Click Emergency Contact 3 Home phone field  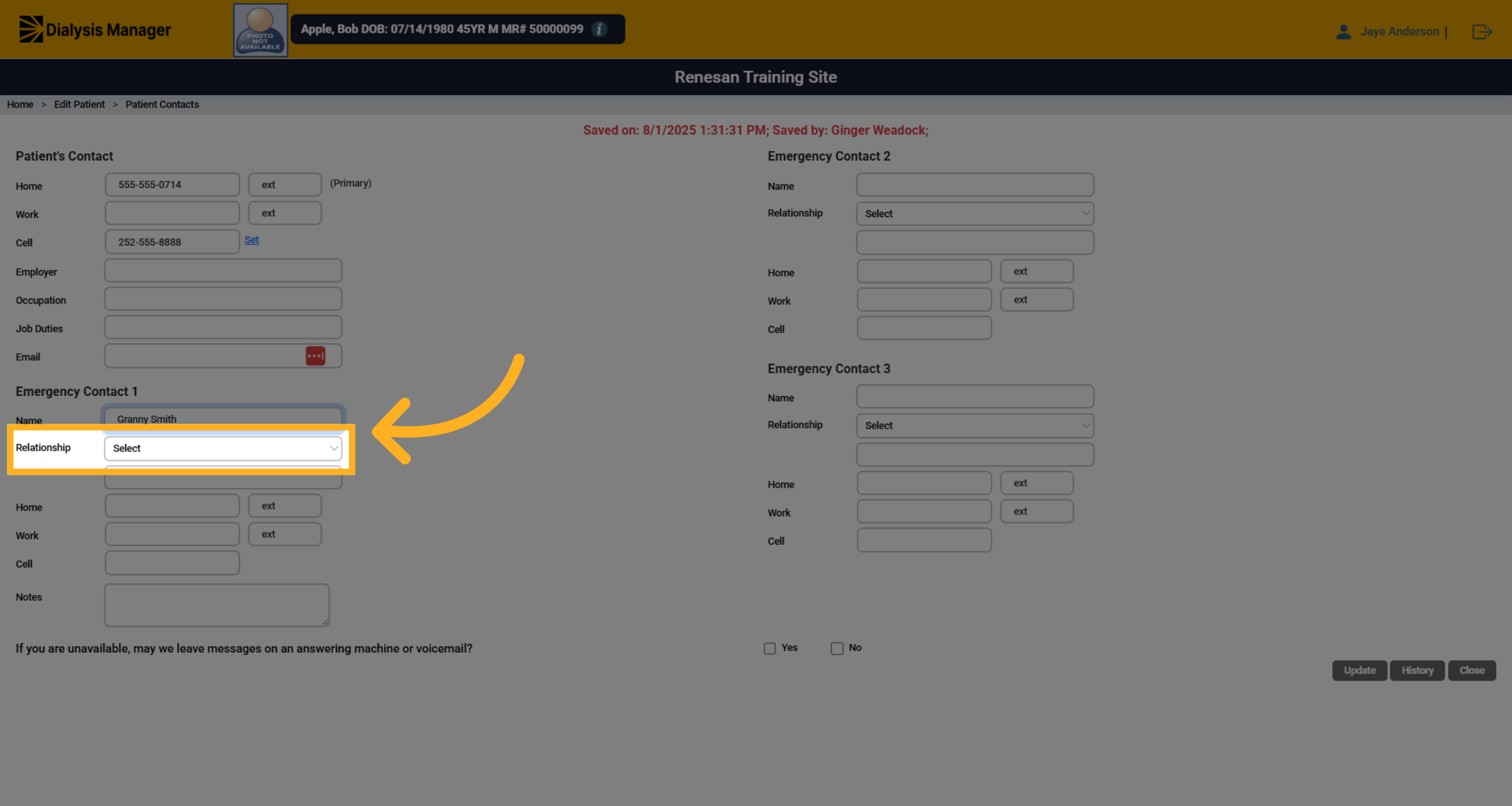point(924,483)
